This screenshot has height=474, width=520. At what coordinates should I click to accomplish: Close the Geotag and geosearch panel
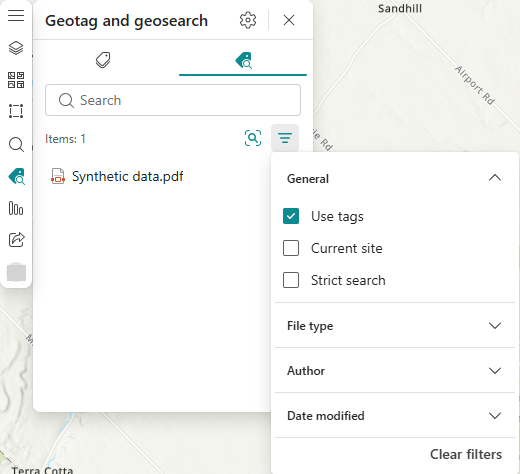point(289,20)
